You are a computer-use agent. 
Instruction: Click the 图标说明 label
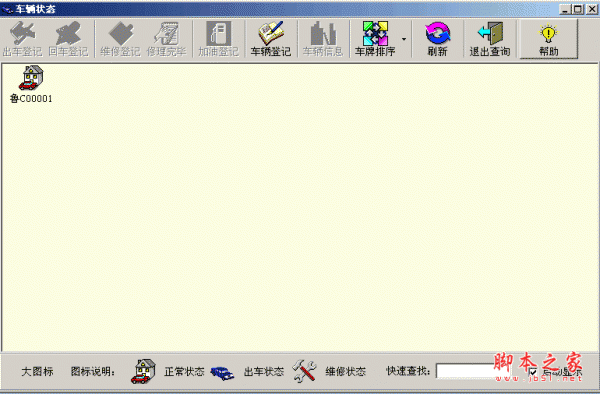93,371
